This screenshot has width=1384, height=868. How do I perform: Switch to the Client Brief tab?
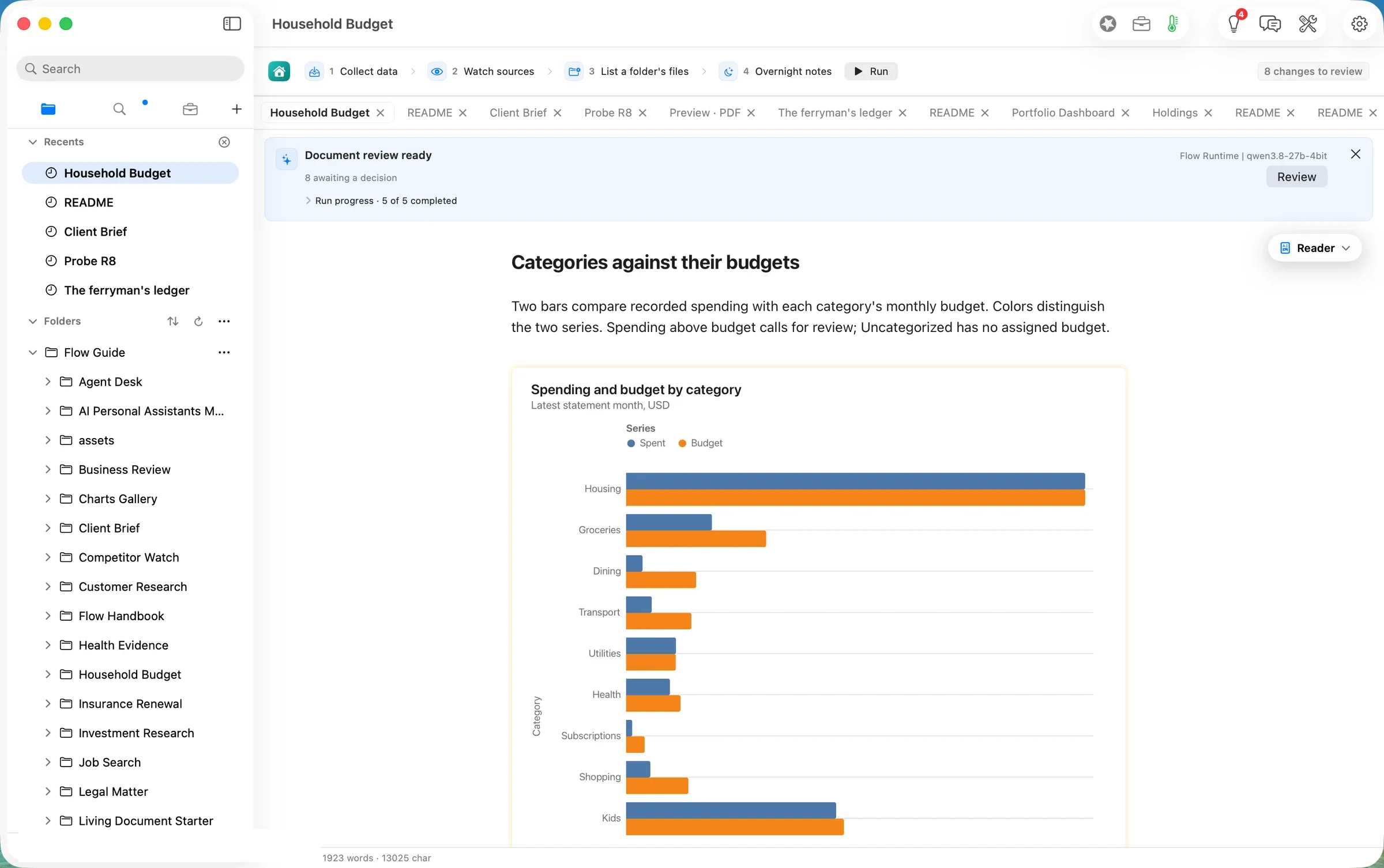[x=518, y=113]
